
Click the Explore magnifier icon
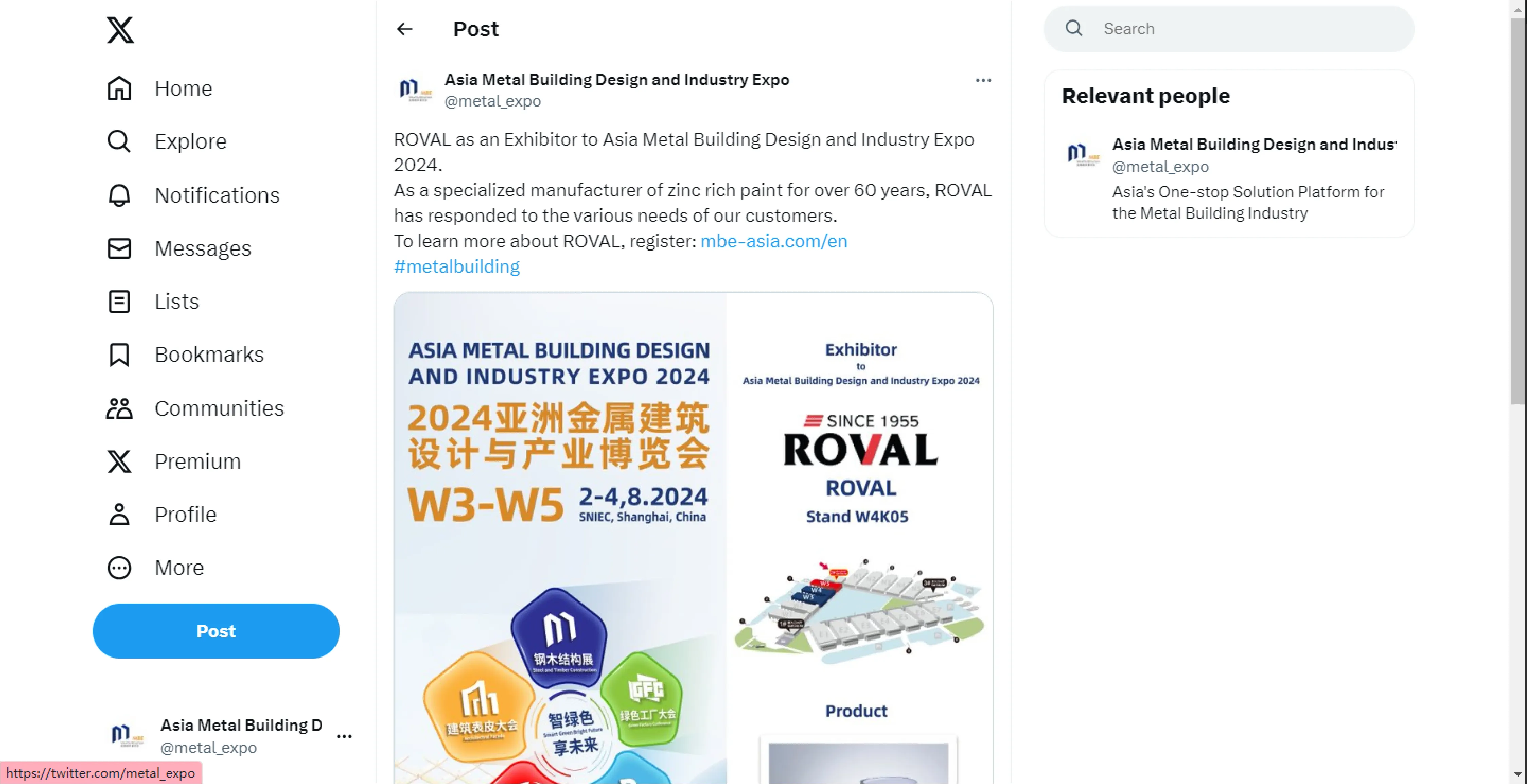tap(119, 141)
